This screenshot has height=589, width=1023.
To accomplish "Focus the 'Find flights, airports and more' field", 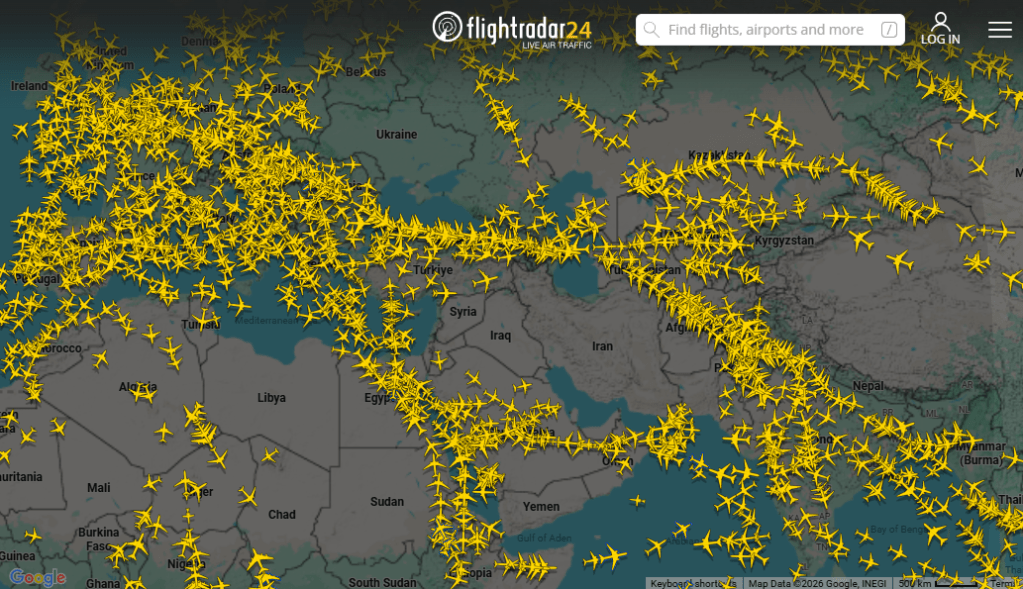I will point(765,30).
